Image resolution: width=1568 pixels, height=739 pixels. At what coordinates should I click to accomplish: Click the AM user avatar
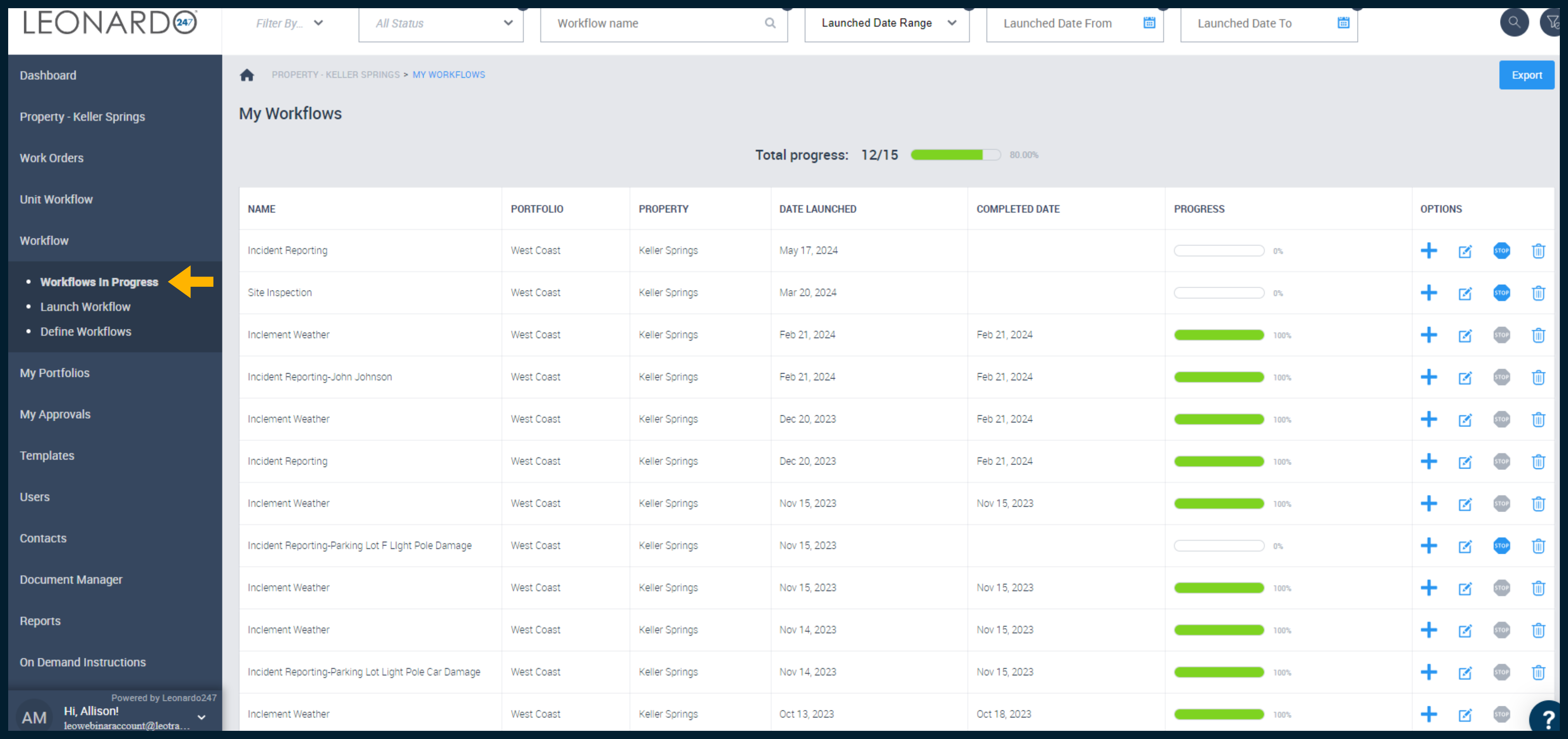coord(34,717)
